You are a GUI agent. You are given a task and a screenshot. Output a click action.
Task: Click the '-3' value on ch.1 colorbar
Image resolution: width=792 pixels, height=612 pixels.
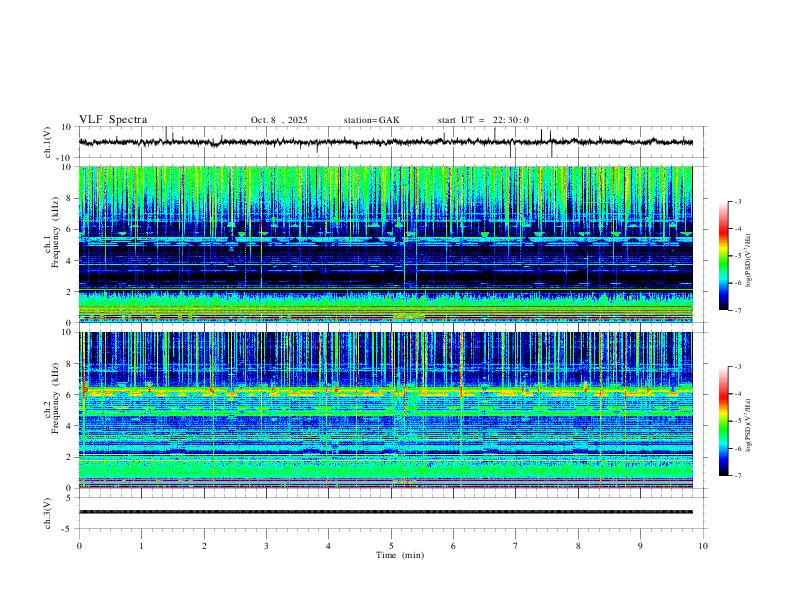pyautogui.click(x=737, y=201)
